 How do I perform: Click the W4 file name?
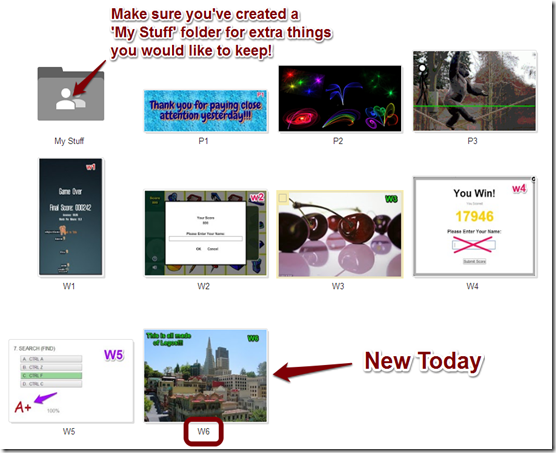click(x=472, y=286)
